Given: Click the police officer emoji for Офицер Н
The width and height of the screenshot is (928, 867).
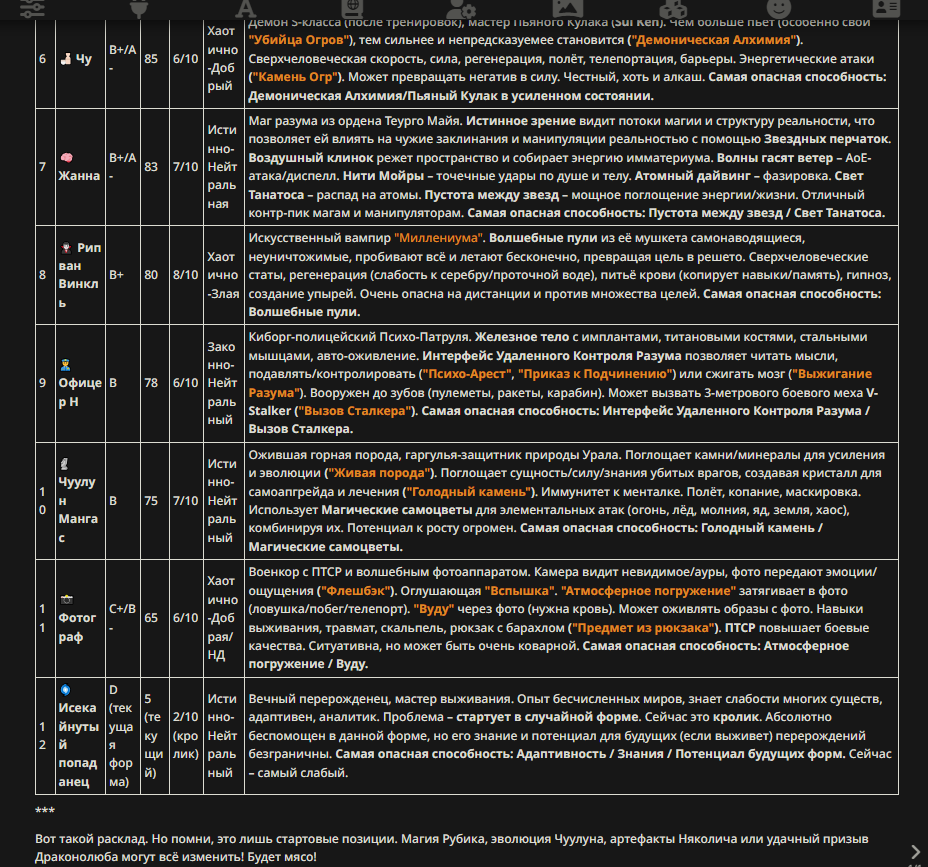Looking at the screenshot, I should coord(66,365).
